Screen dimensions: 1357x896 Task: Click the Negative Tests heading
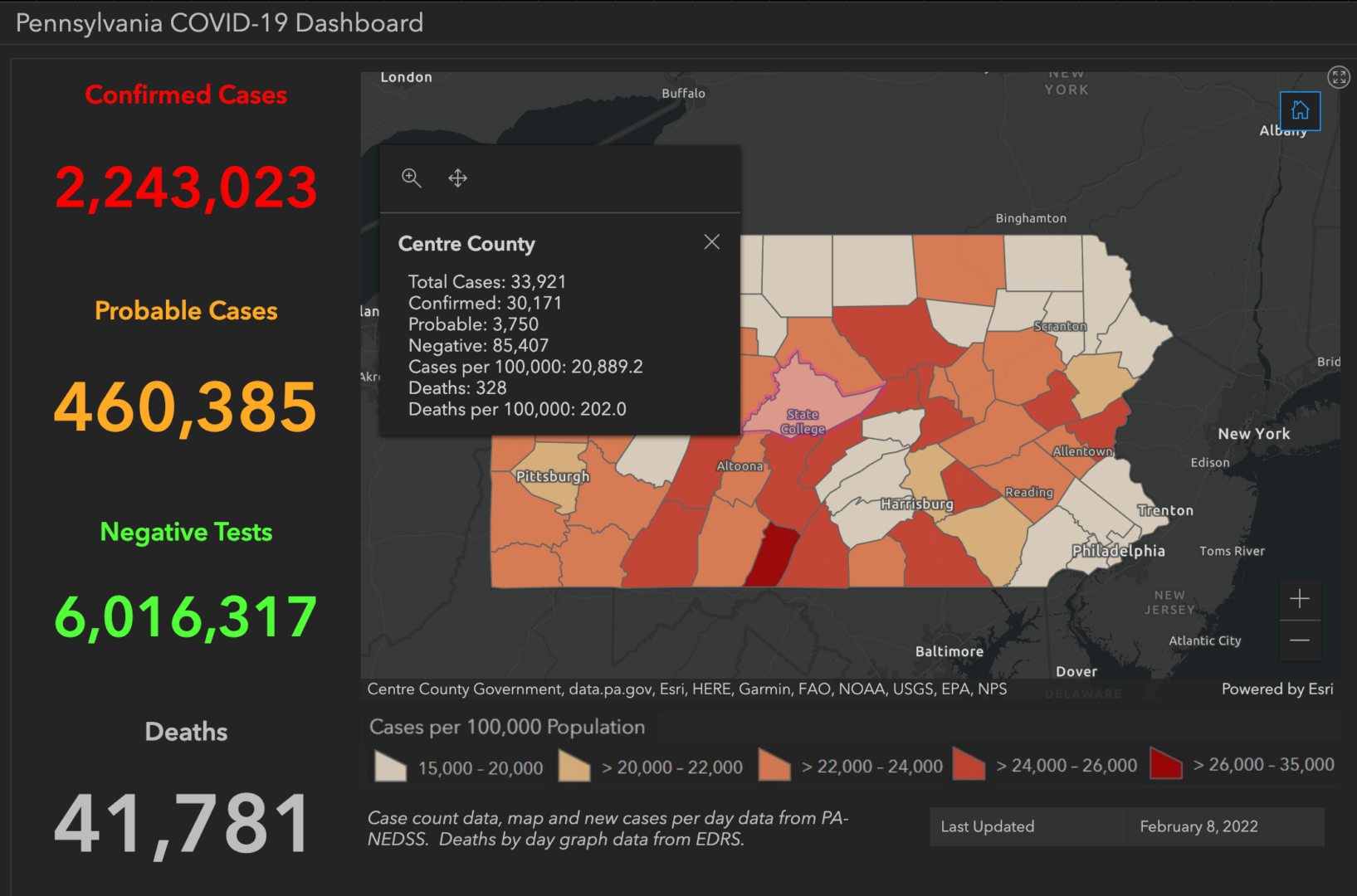pyautogui.click(x=186, y=532)
